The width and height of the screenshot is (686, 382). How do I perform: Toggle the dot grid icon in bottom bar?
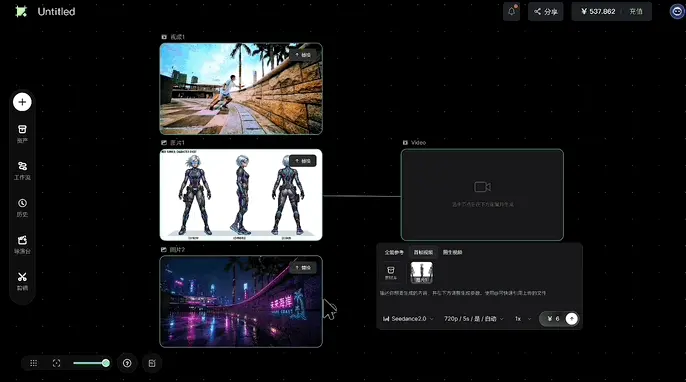[x=34, y=363]
